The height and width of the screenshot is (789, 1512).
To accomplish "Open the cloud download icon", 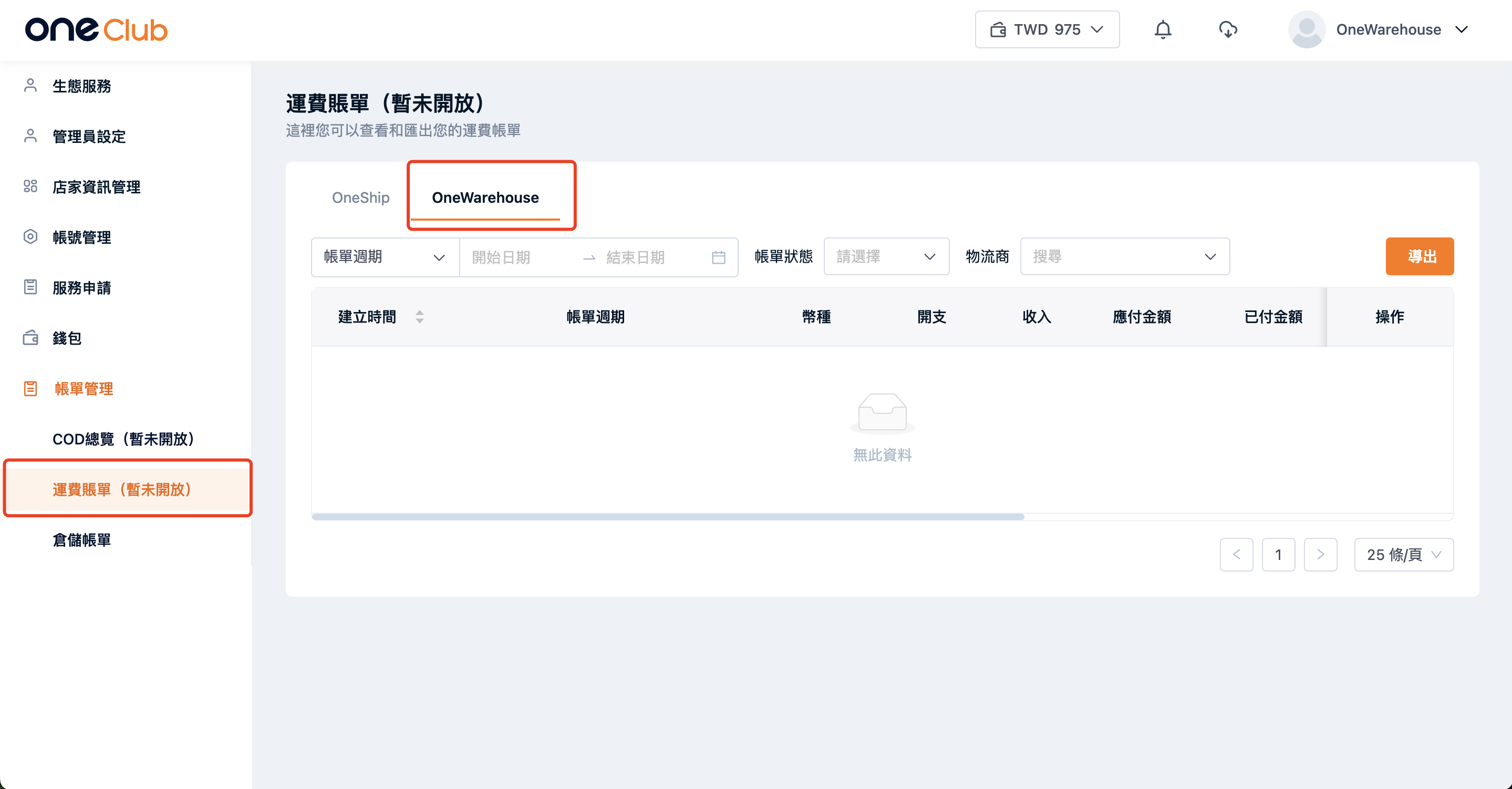I will click(x=1228, y=29).
